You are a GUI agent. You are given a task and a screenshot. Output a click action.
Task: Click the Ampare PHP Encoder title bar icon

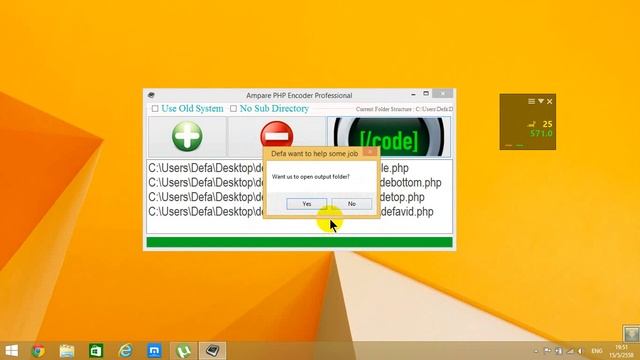click(x=151, y=95)
